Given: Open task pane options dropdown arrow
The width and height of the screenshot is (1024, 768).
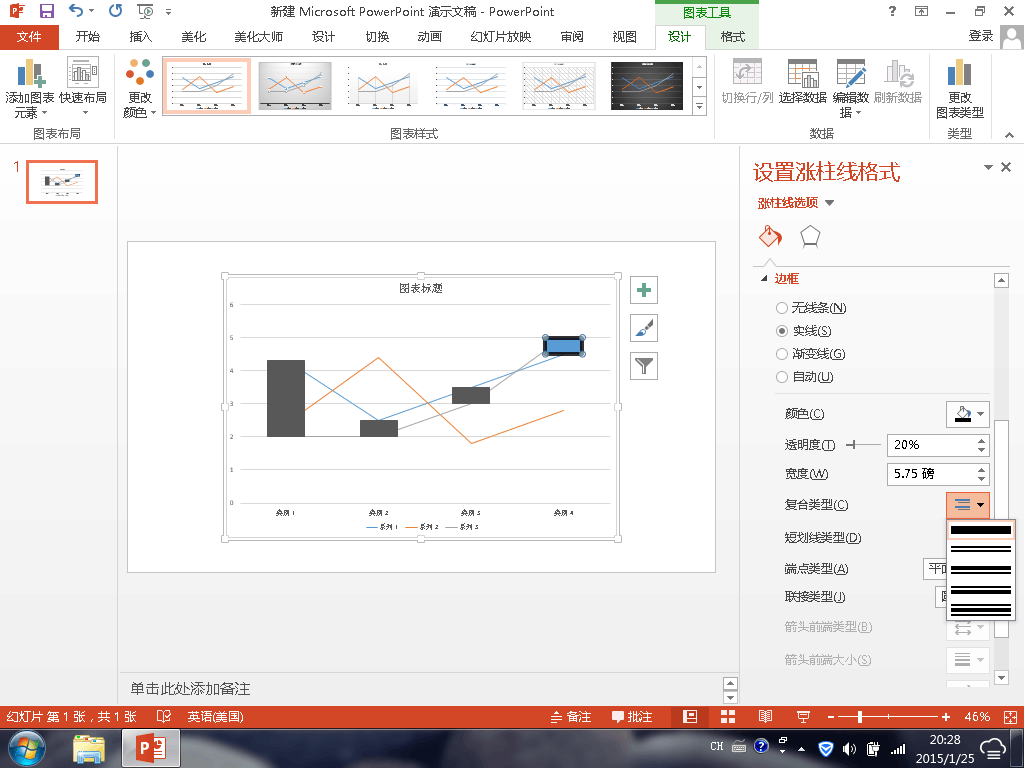Looking at the screenshot, I should [988, 168].
